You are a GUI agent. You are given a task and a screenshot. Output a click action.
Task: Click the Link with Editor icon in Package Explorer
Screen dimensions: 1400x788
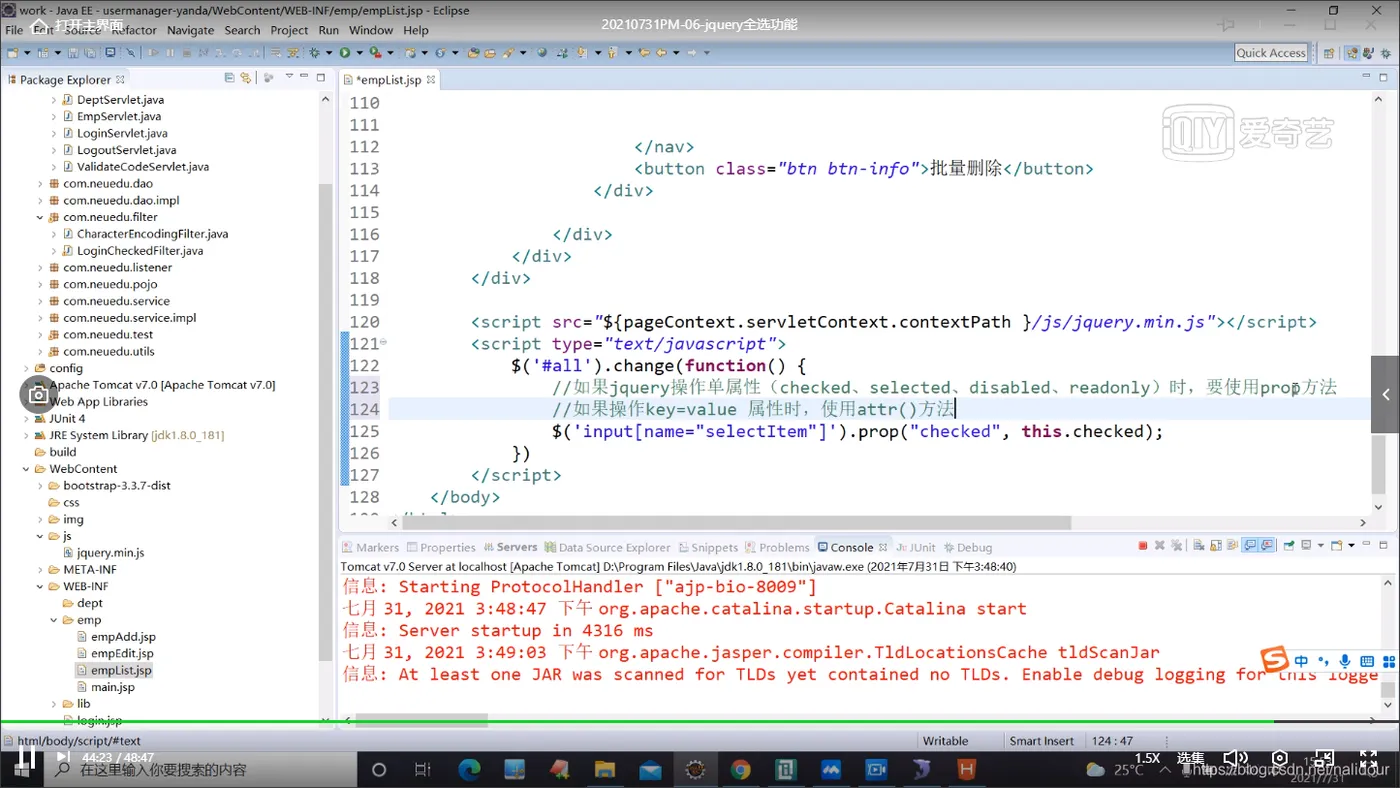(245, 78)
